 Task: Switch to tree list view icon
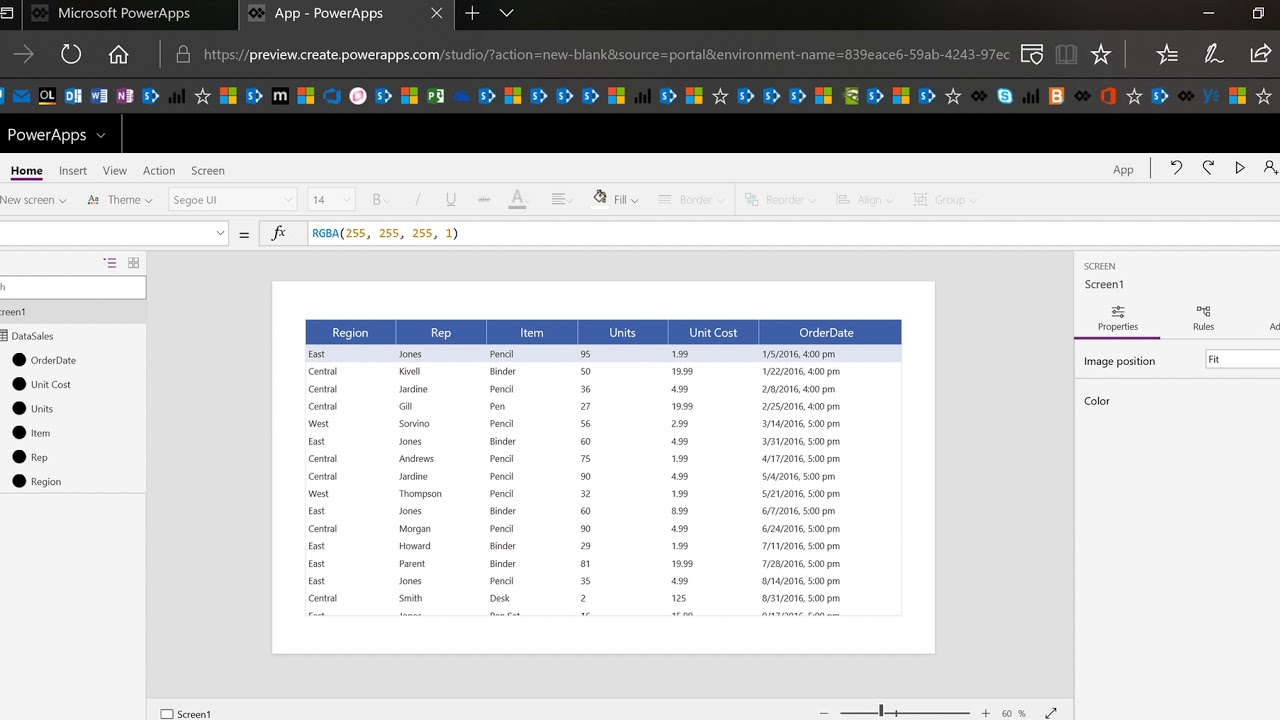(x=110, y=263)
